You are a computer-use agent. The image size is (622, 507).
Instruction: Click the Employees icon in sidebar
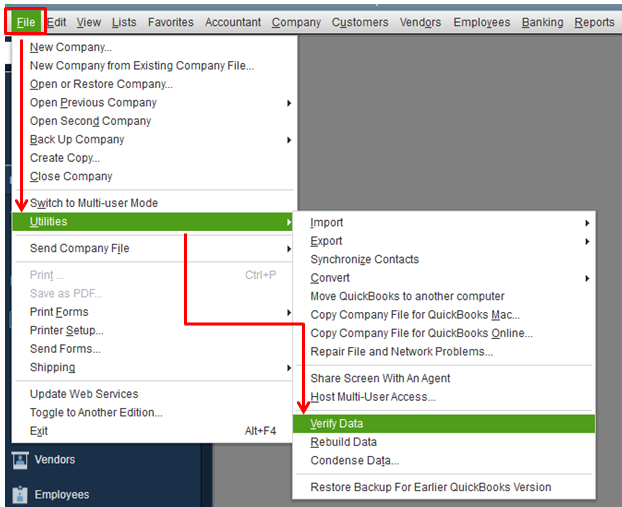click(20, 494)
